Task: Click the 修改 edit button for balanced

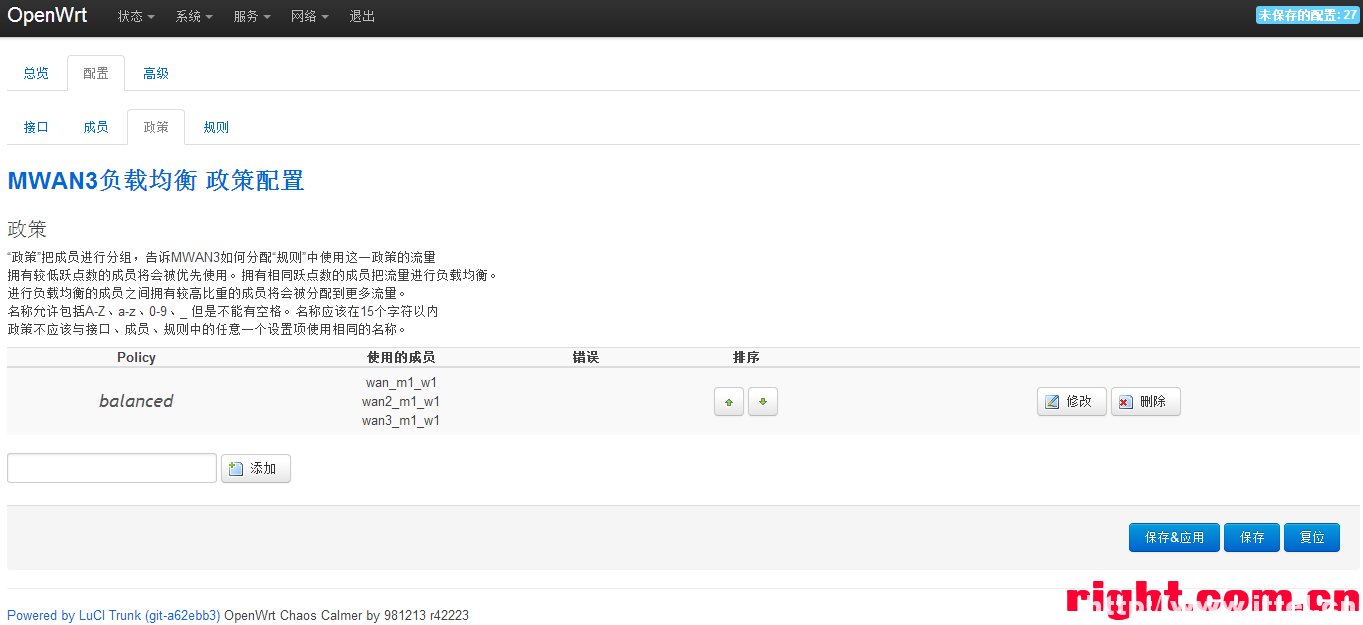Action: [1071, 402]
